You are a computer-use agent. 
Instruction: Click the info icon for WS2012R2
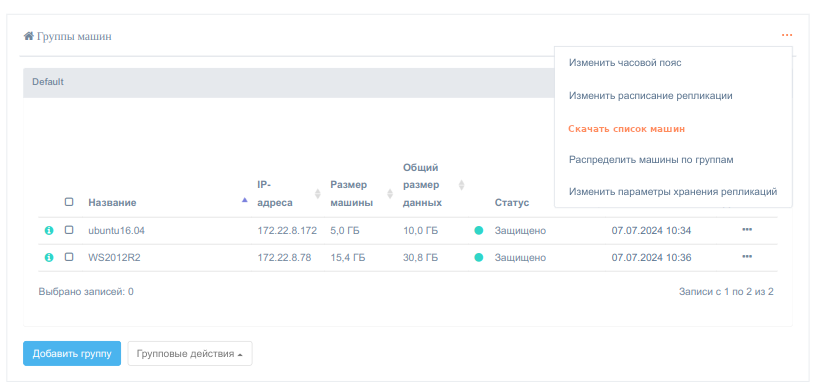pyautogui.click(x=49, y=257)
